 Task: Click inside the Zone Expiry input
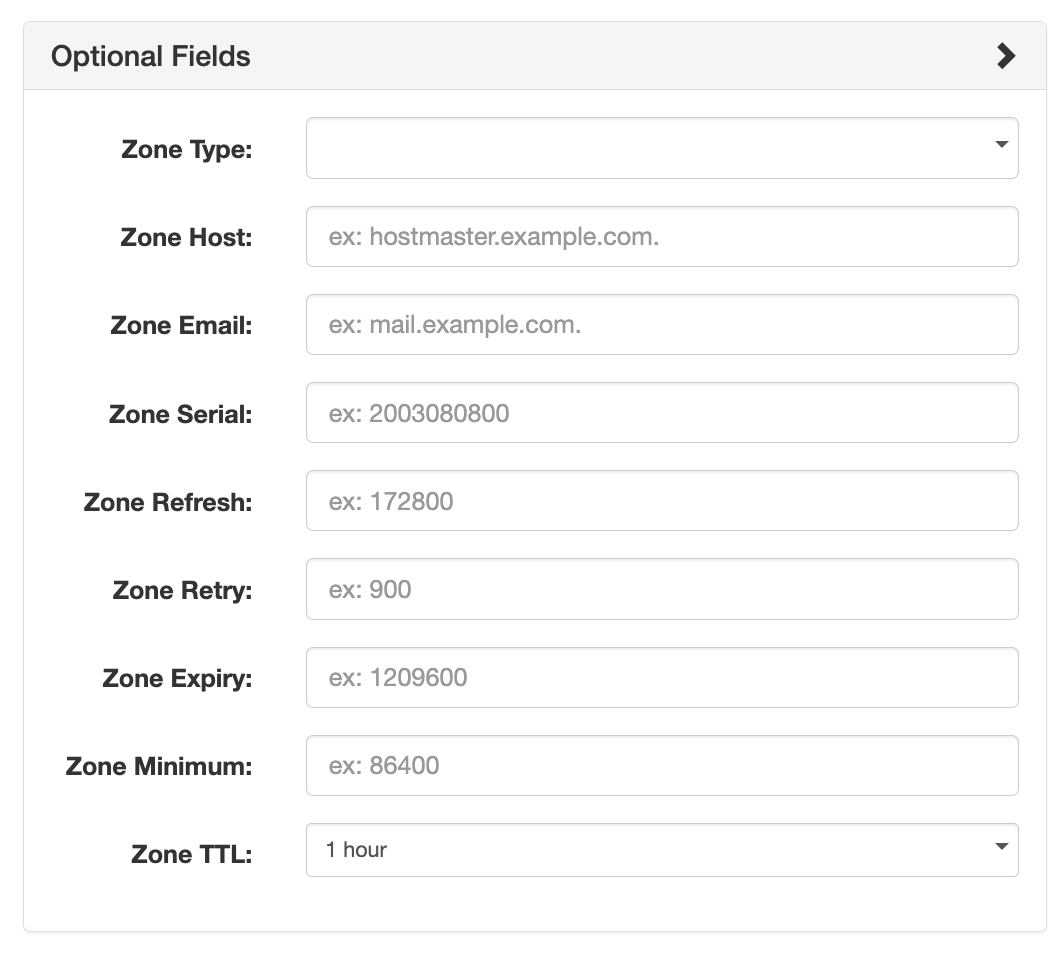point(661,677)
